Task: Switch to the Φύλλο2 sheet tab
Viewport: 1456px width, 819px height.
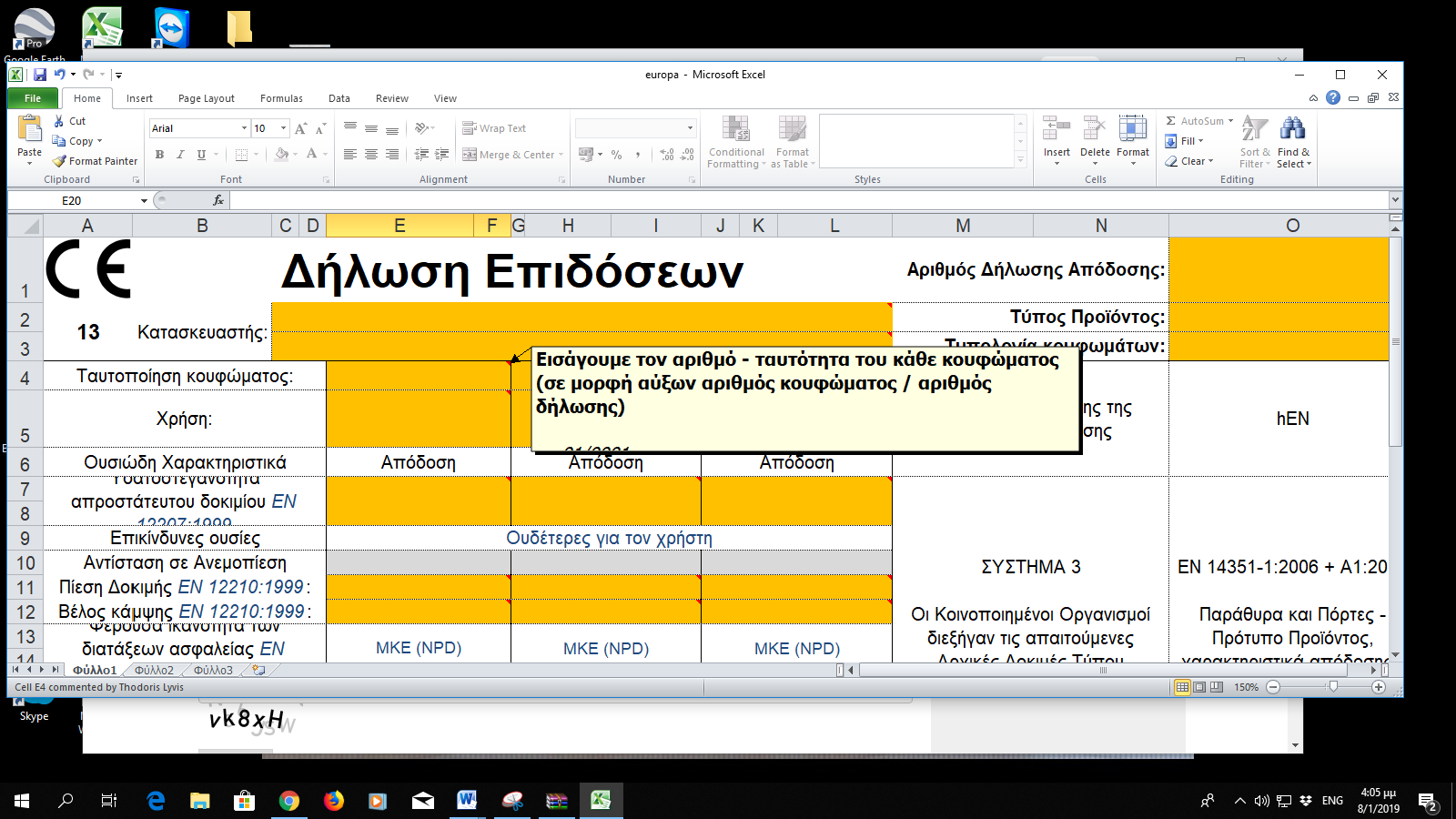Action: point(154,670)
